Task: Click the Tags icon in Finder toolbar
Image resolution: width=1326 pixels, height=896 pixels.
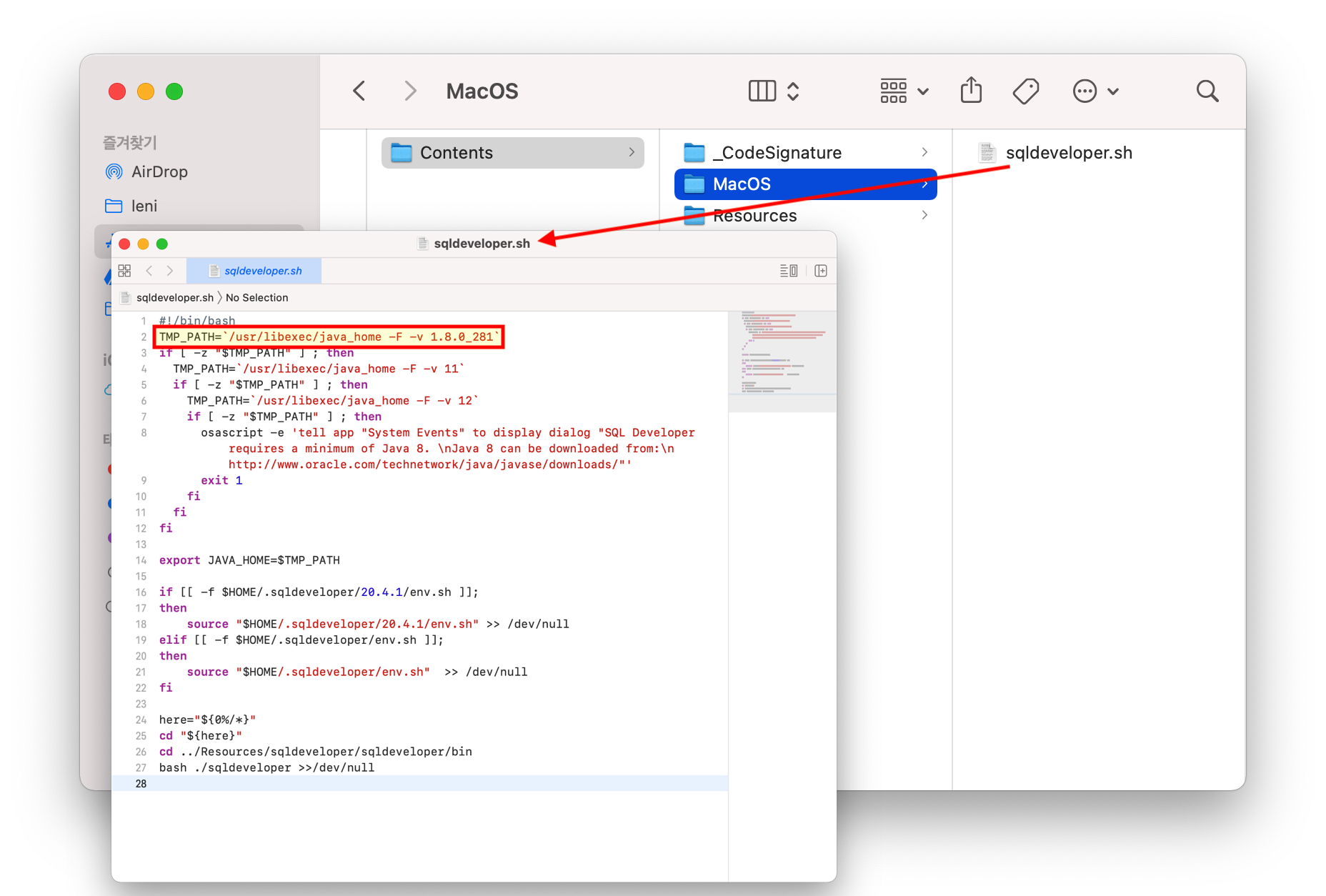Action: [x=1026, y=91]
